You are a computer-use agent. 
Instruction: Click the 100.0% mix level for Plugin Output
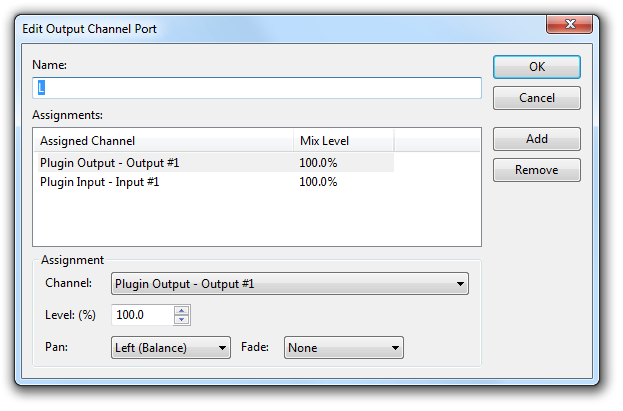(318, 163)
